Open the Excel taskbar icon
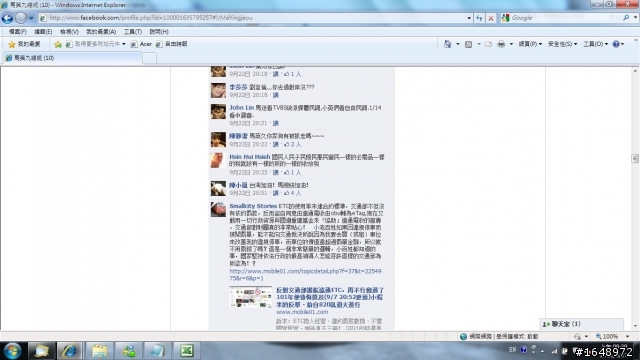This screenshot has height=360, width=640. (187, 351)
